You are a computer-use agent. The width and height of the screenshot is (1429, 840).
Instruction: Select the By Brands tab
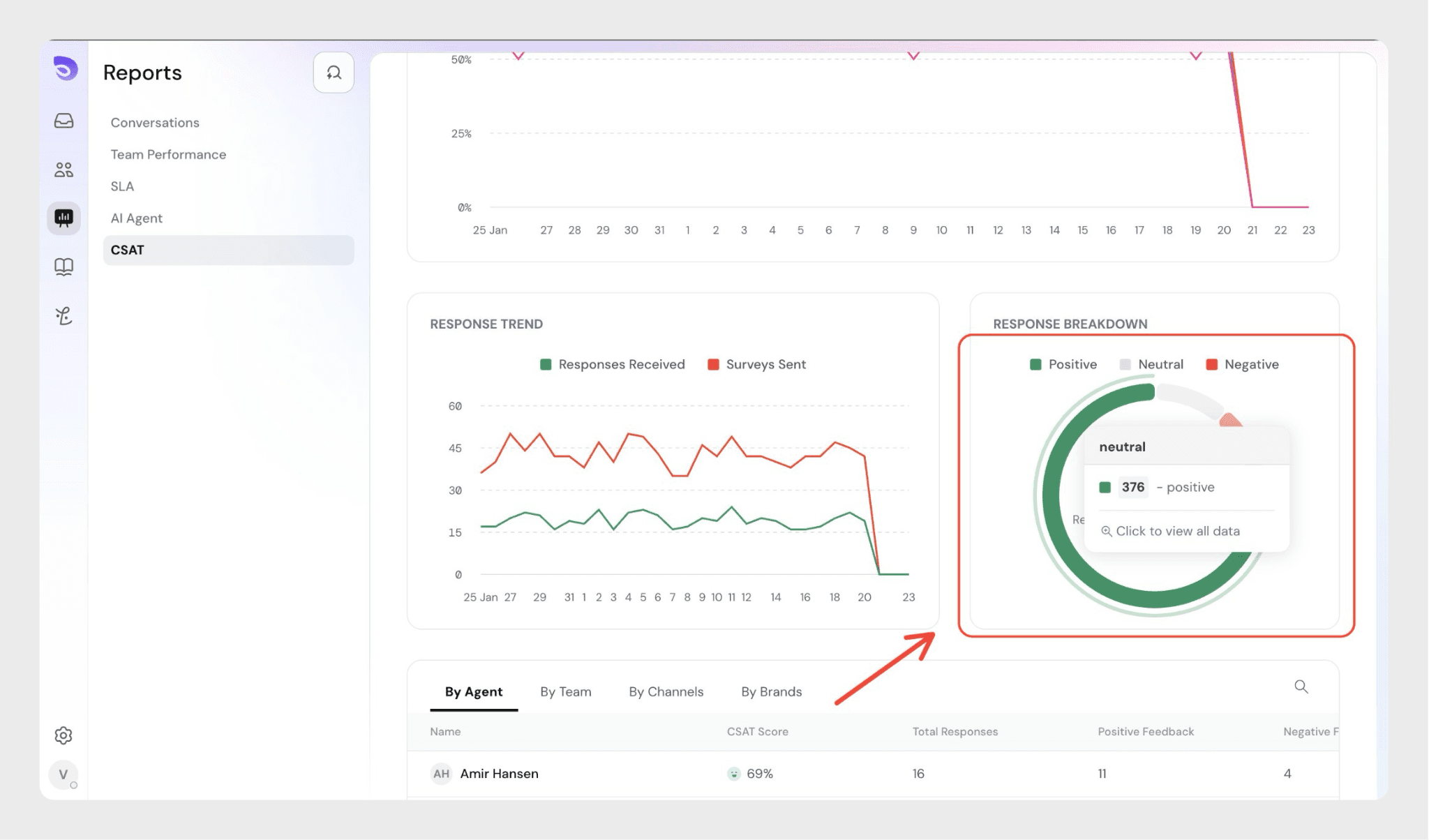click(771, 691)
